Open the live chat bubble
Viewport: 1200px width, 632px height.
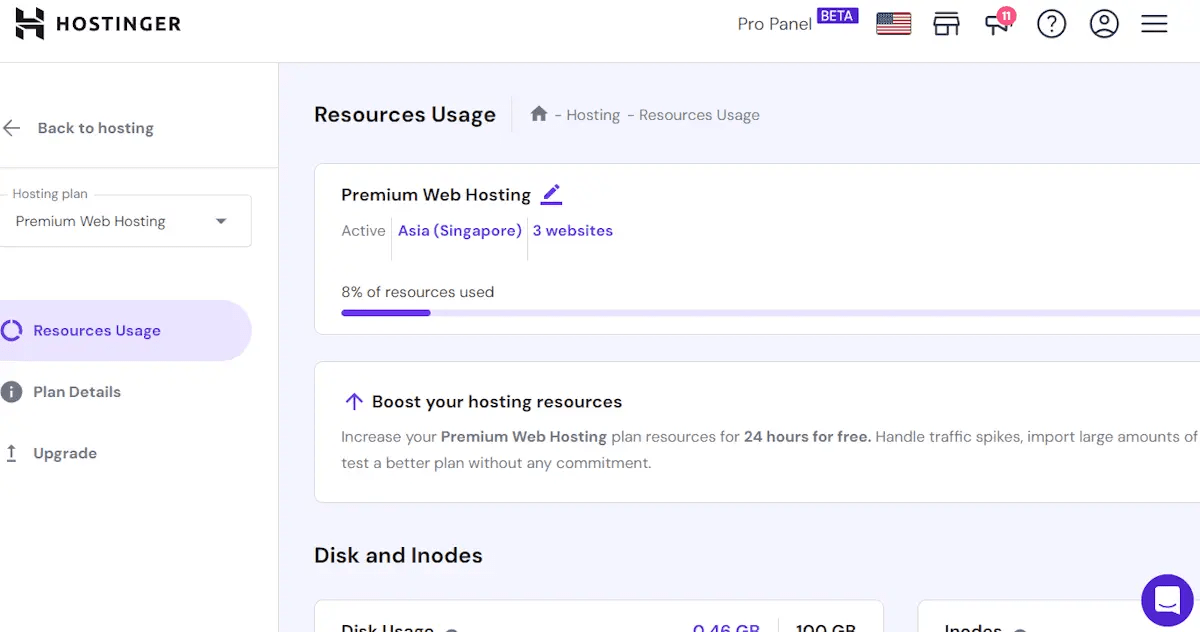pyautogui.click(x=1167, y=600)
